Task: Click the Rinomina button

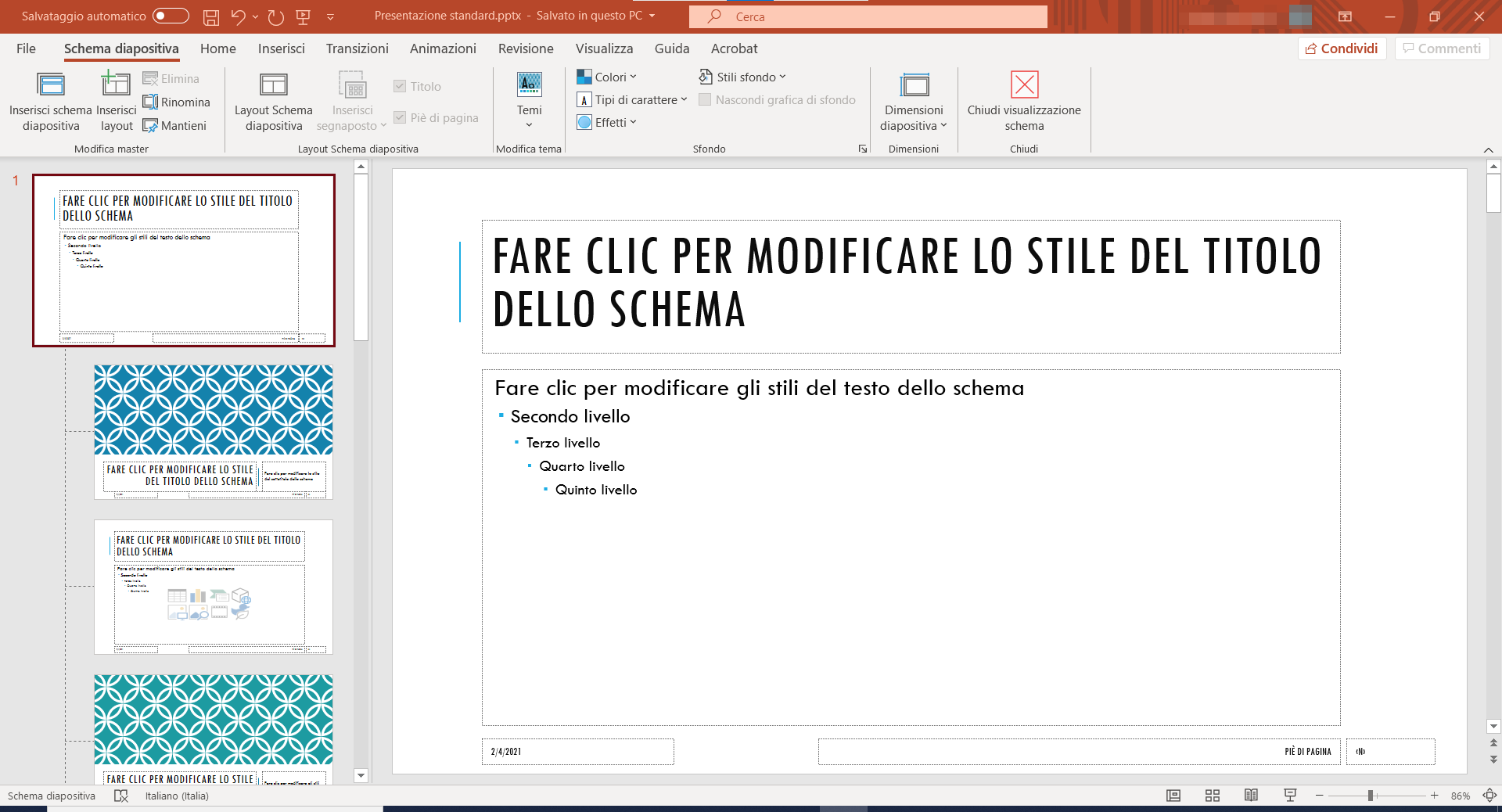Action: [x=177, y=102]
